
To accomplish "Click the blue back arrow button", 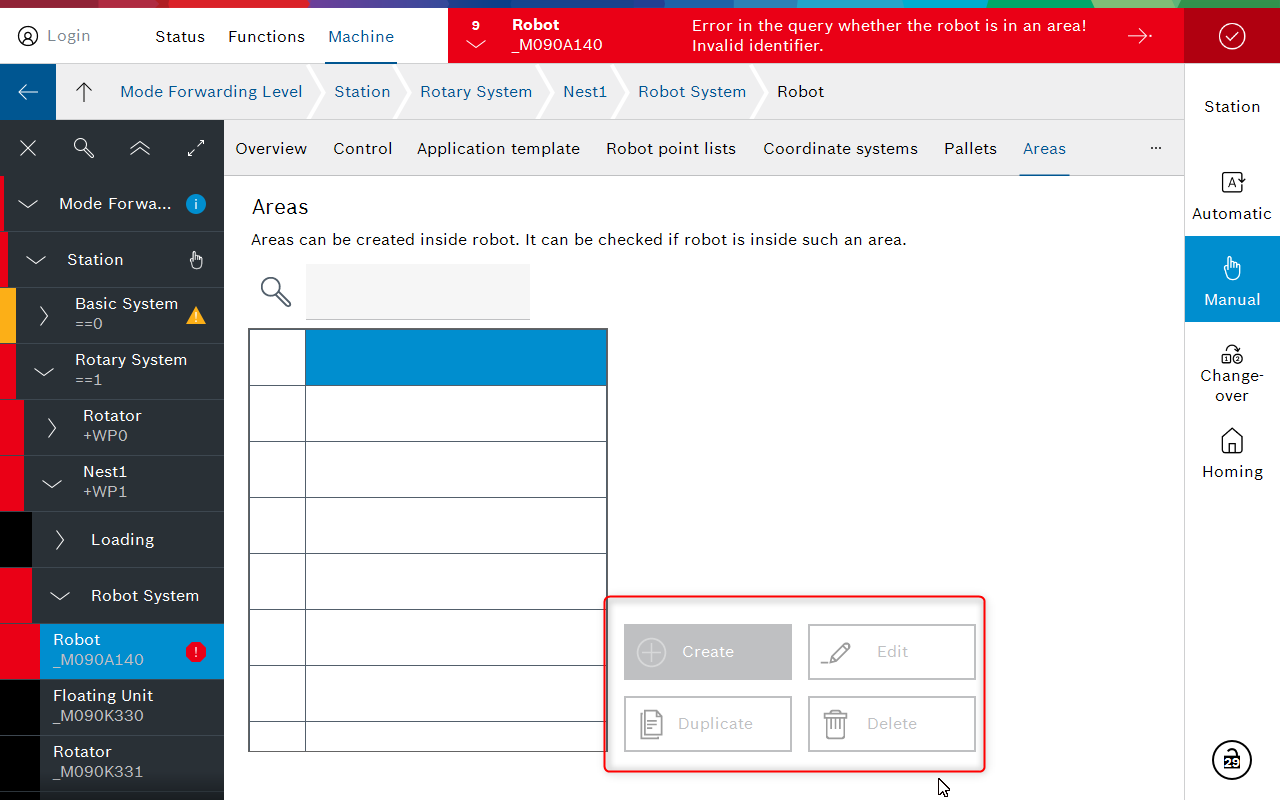I will click(28, 92).
